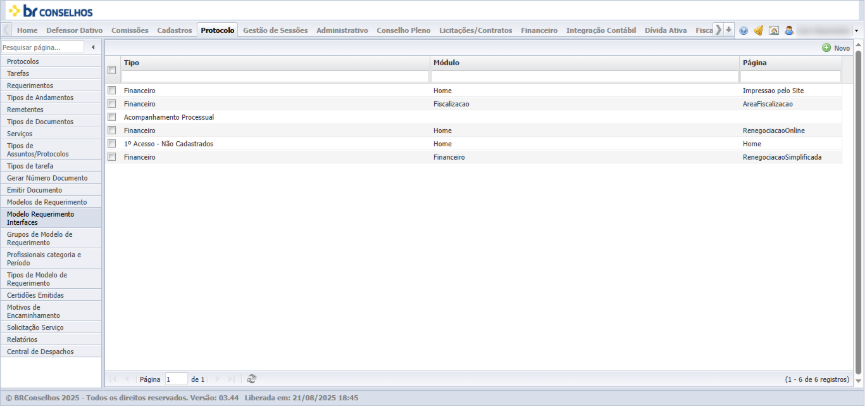Go to previous page arrow icon
Viewport: 865px width, 406px height.
tap(127, 379)
